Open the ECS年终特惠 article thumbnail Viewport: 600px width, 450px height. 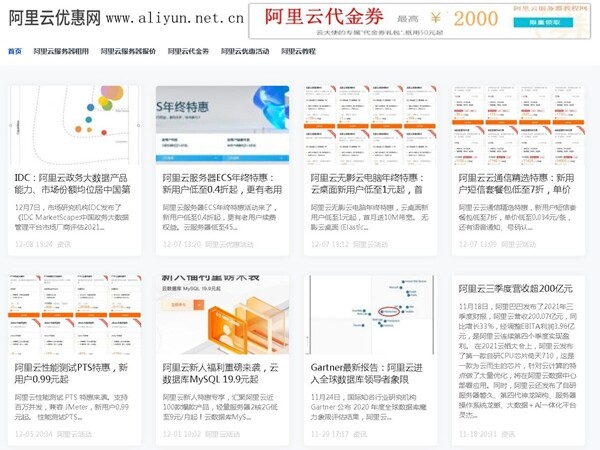click(x=222, y=125)
